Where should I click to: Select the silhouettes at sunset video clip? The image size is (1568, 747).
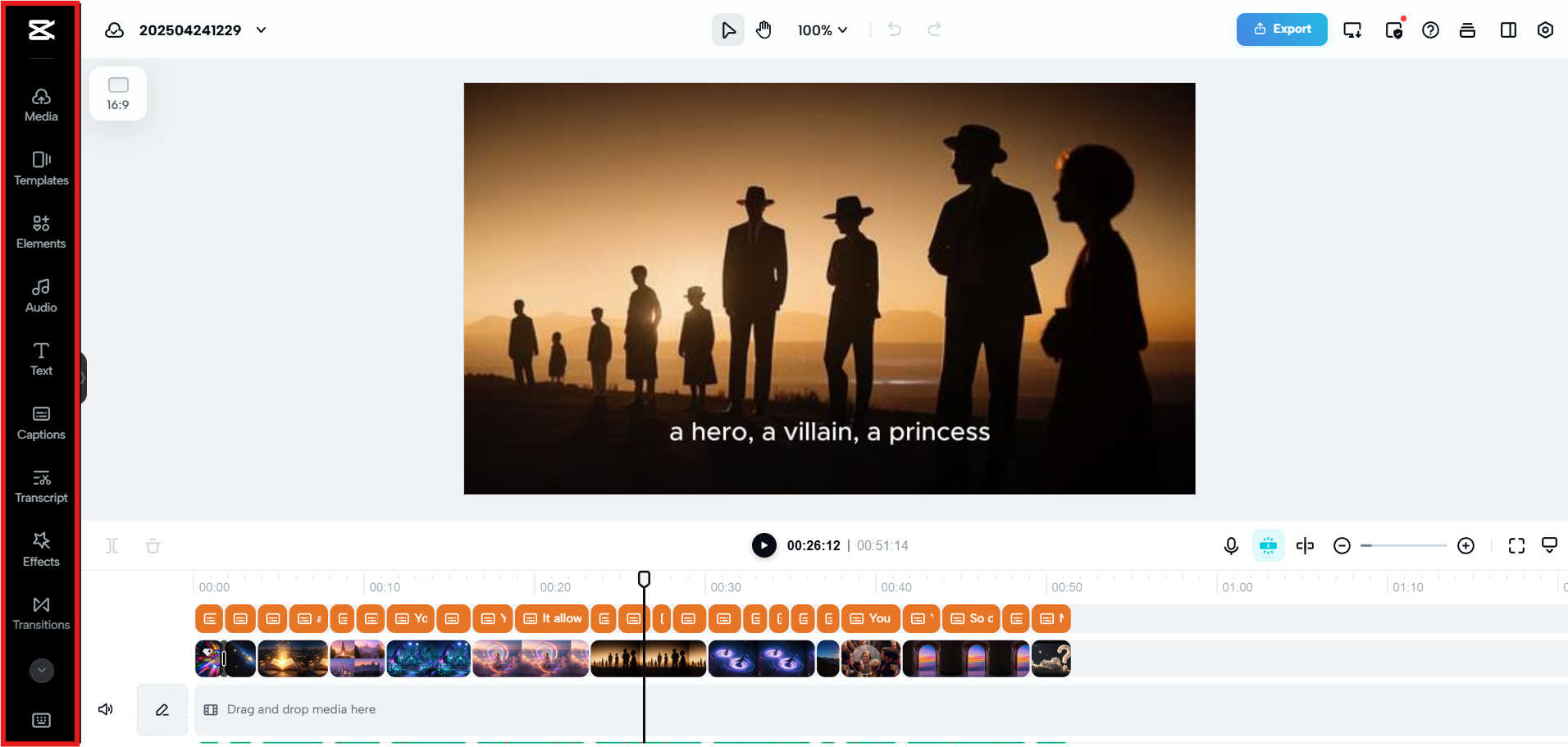[648, 658]
